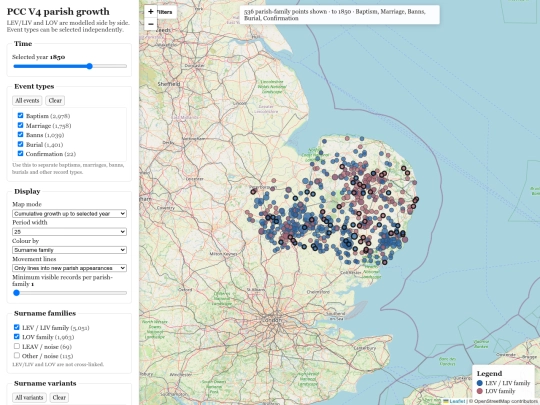Clear all event types
Image resolution: width=540 pixels, height=405 pixels.
pos(55,101)
